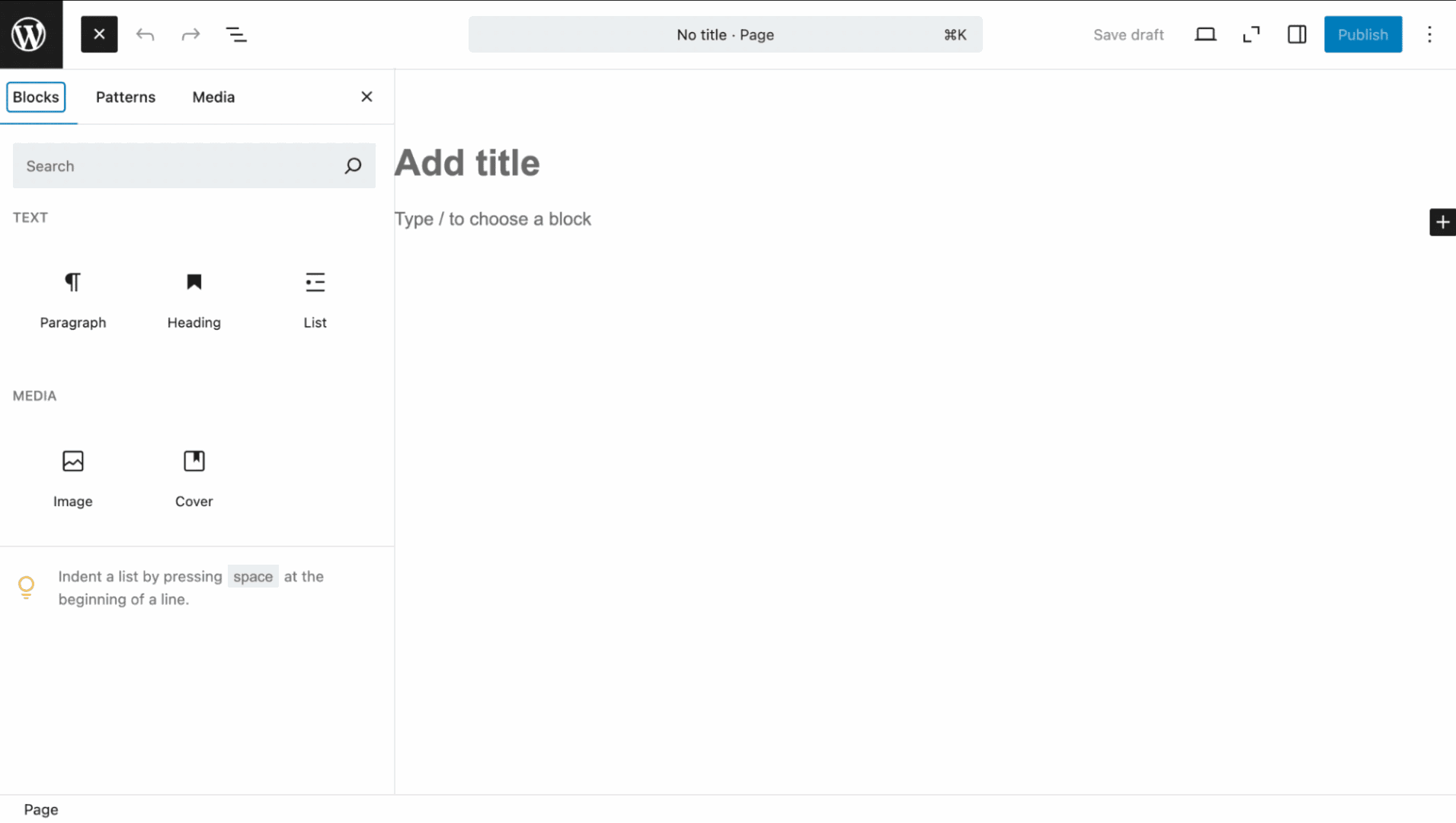Insert a Paragraph block
The image size is (1456, 823).
(x=73, y=300)
